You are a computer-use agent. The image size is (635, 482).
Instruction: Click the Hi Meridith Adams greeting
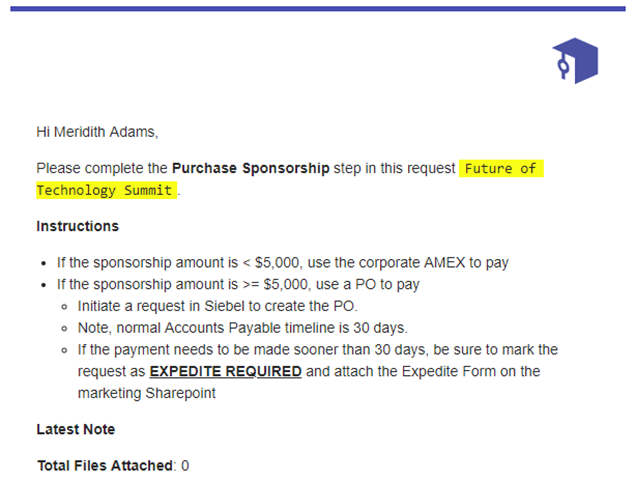tap(97, 132)
